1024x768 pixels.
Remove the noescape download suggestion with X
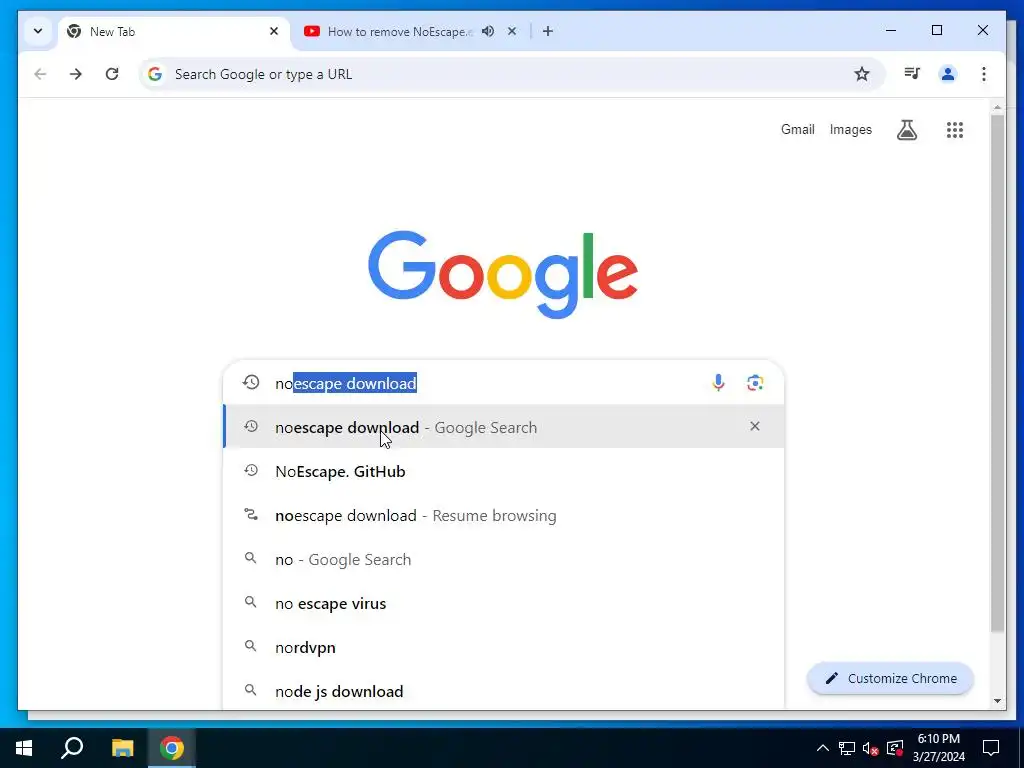[x=755, y=426]
